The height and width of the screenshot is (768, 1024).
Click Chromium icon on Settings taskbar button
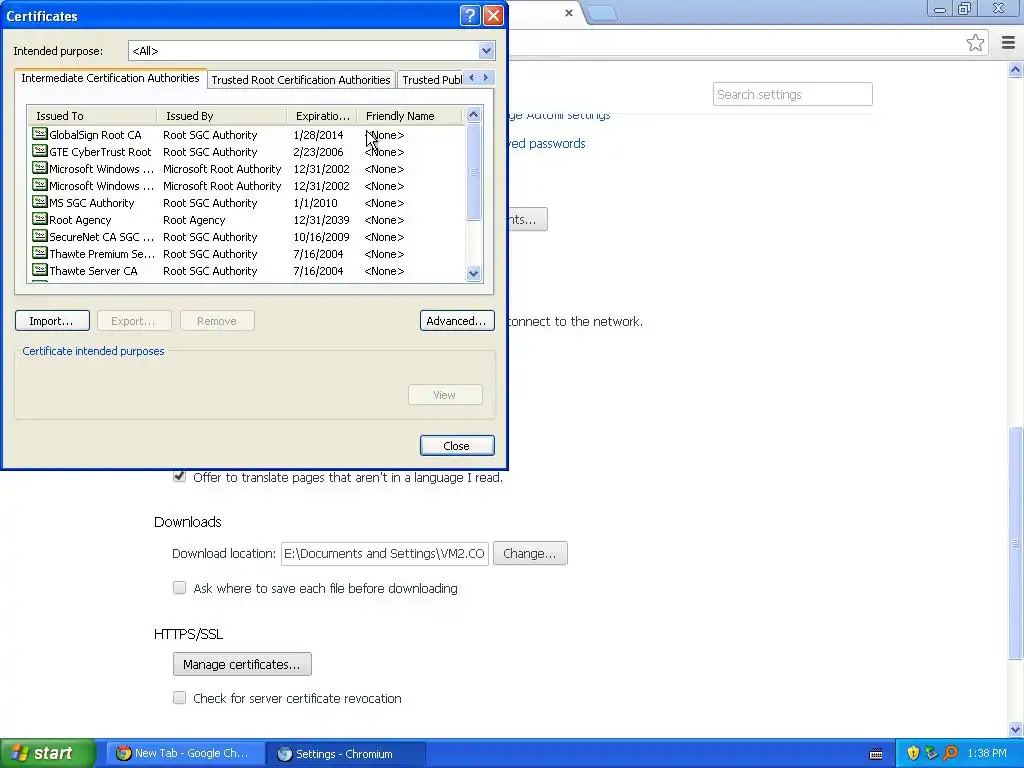(x=284, y=754)
